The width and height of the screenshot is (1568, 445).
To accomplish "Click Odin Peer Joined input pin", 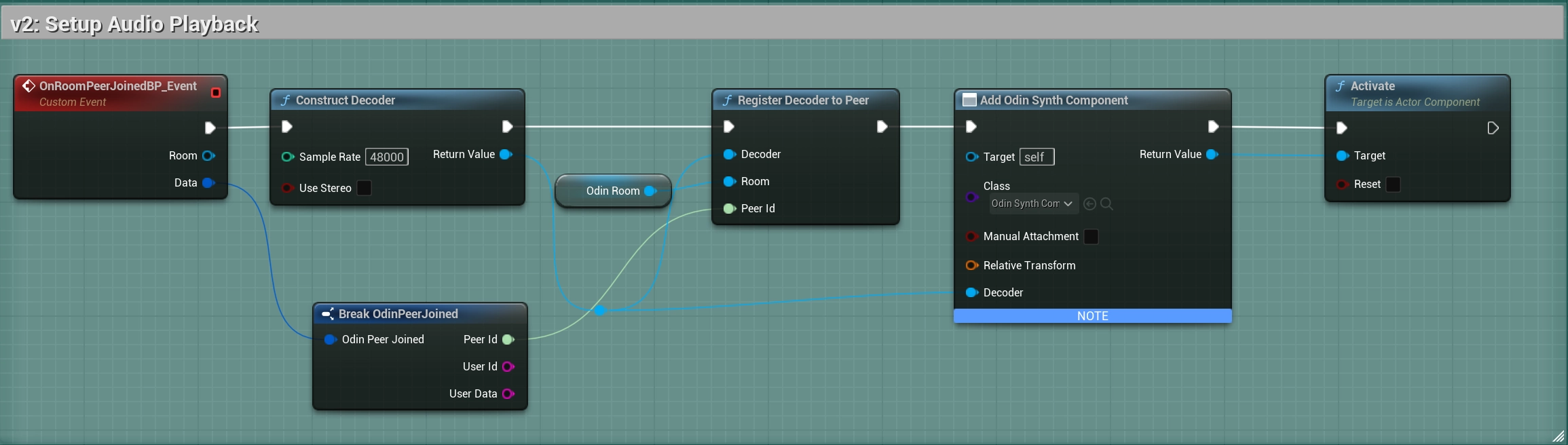I will tap(331, 339).
